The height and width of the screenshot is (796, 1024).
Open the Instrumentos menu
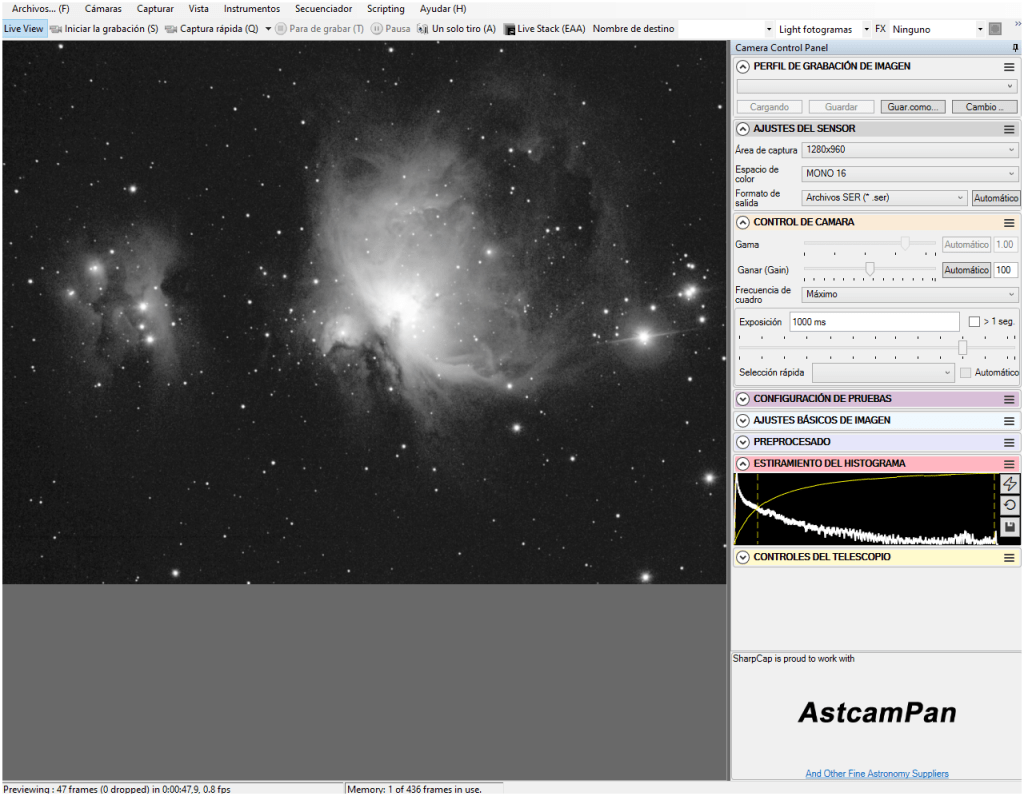pyautogui.click(x=251, y=9)
